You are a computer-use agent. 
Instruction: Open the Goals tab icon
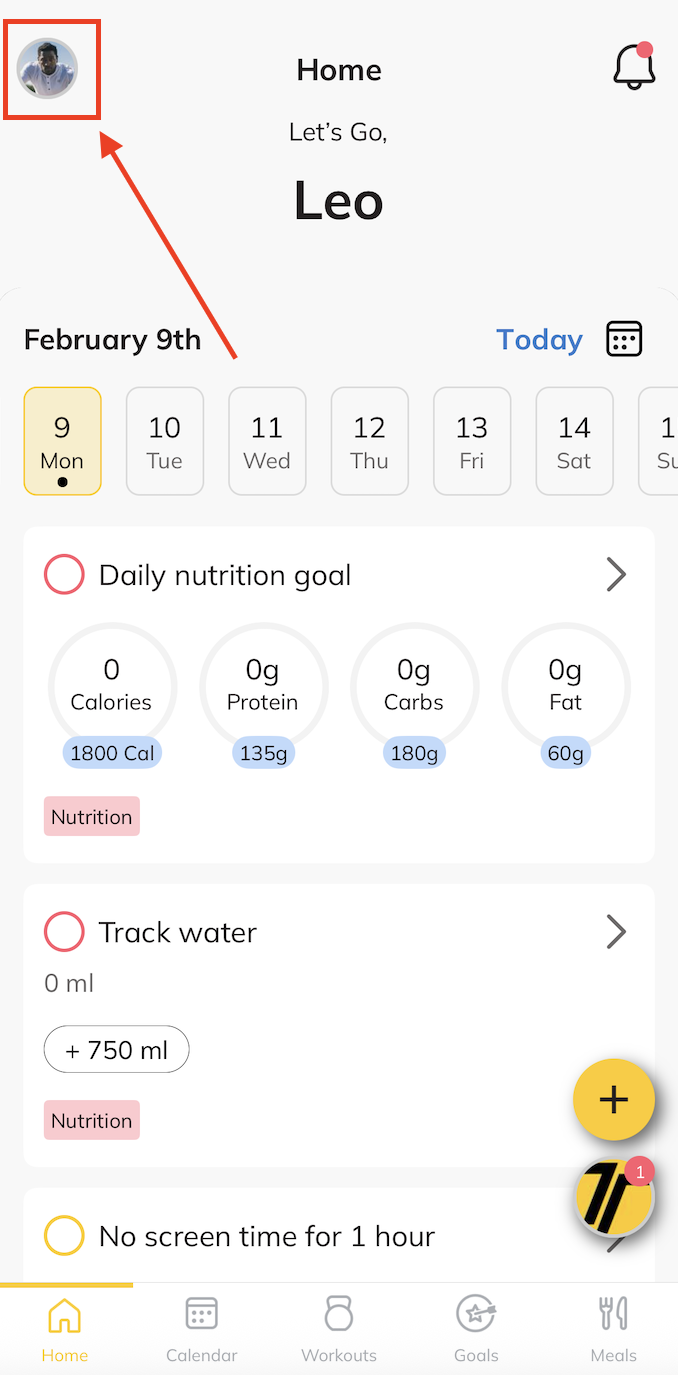coord(476,1326)
